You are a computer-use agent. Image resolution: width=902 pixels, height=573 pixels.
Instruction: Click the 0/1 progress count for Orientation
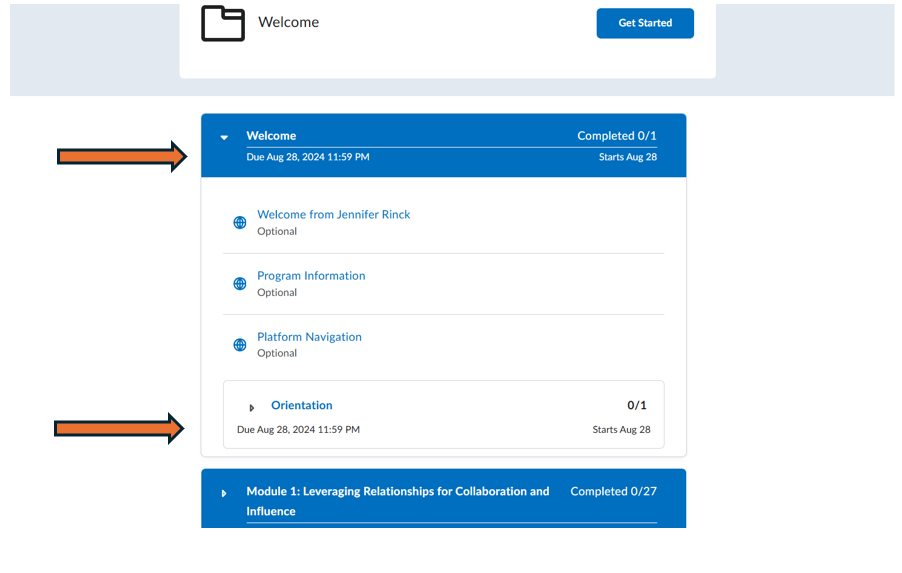636,405
